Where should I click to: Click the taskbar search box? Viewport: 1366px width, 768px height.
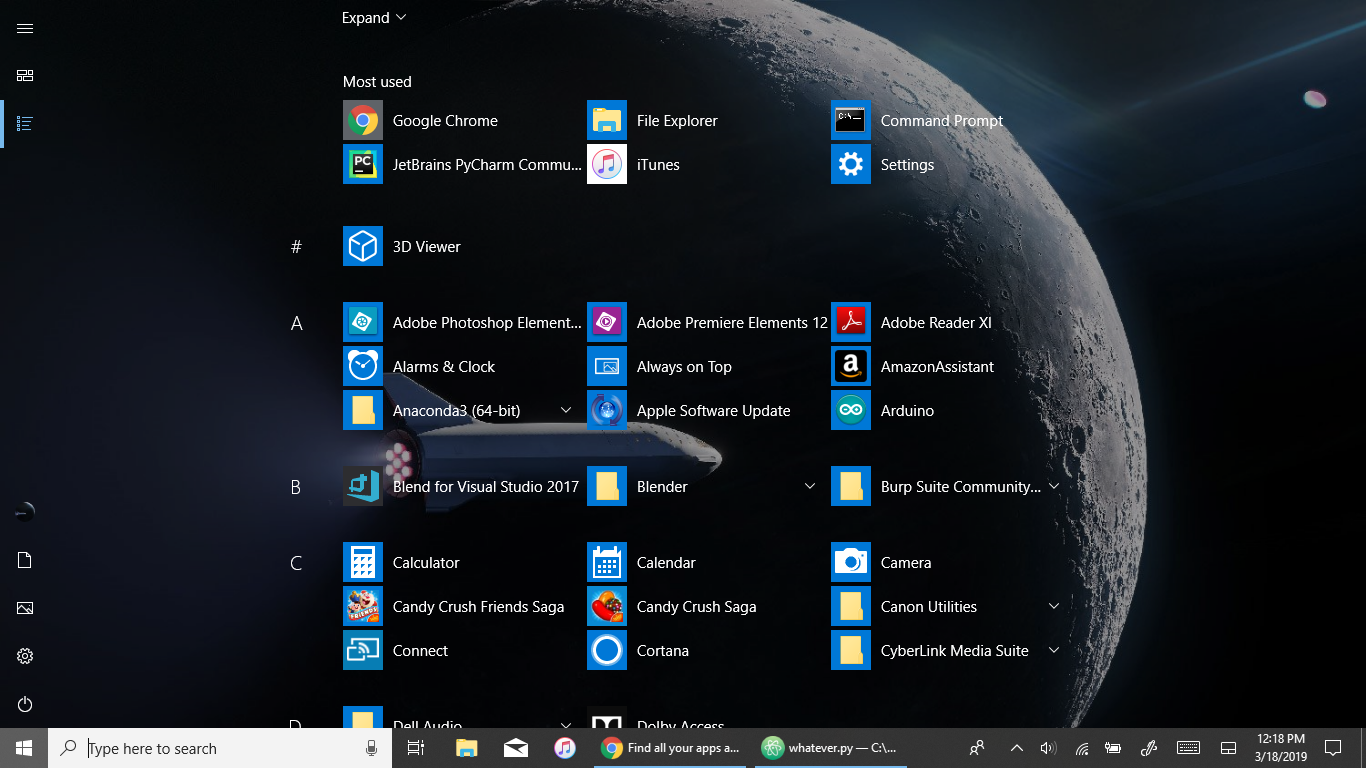point(220,748)
